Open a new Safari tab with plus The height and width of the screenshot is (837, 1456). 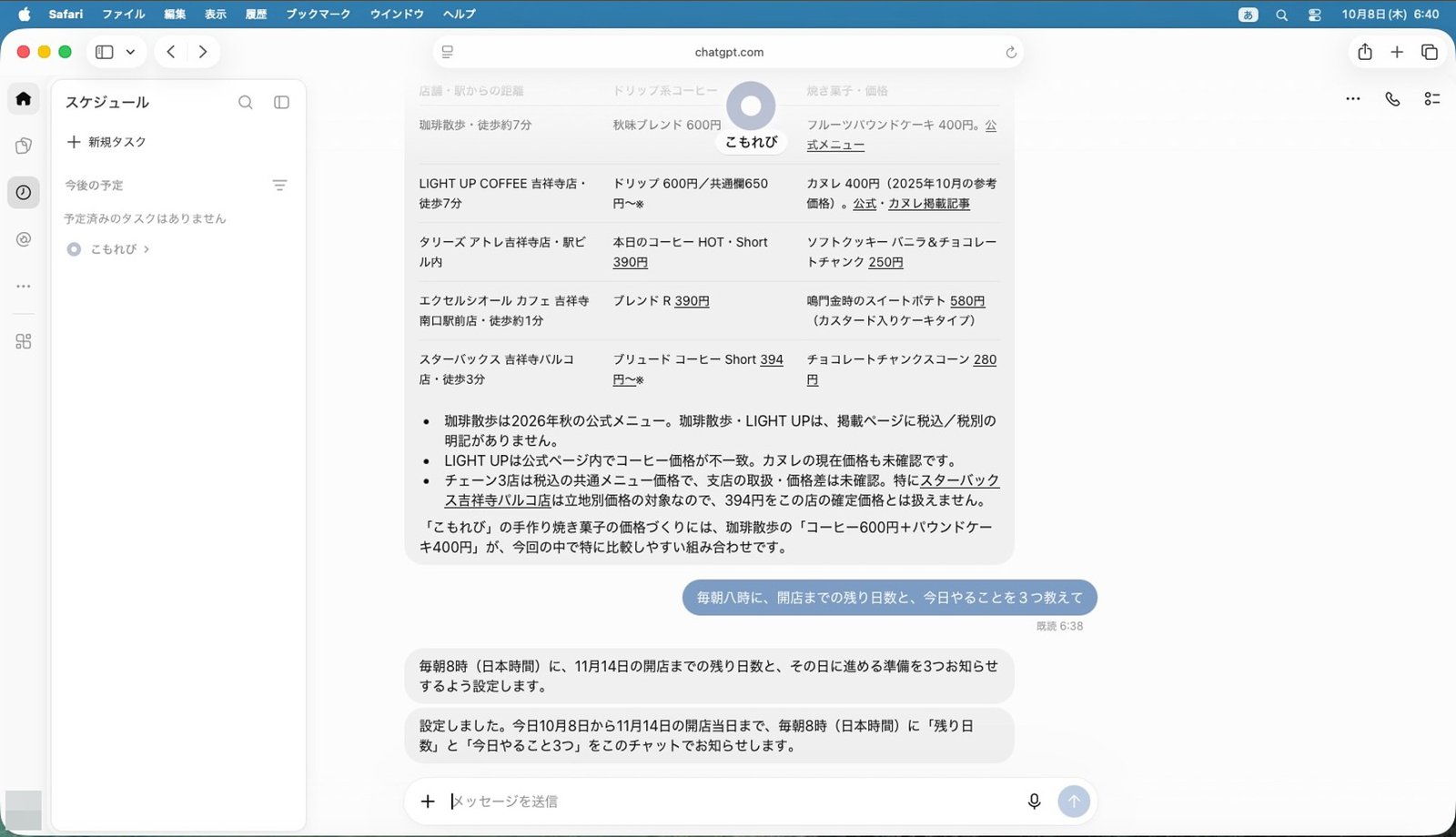click(x=1397, y=52)
